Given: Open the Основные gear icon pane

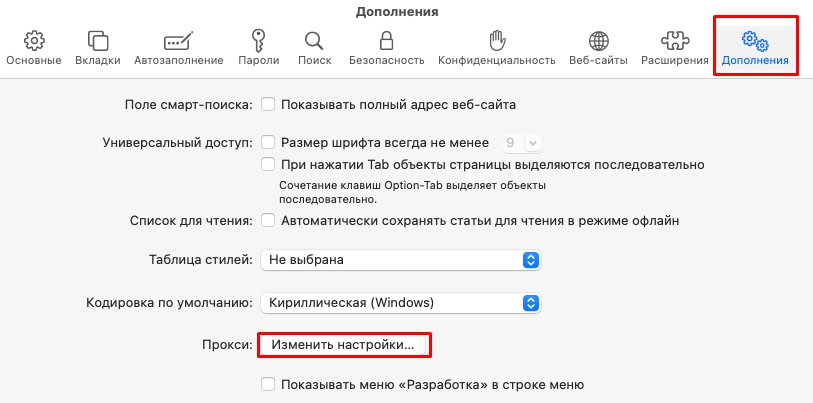Looking at the screenshot, I should pyautogui.click(x=34, y=41).
